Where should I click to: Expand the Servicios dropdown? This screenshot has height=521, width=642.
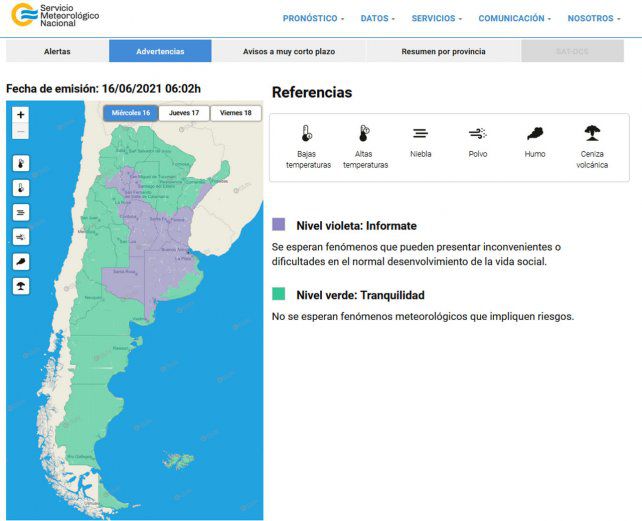[x=437, y=18]
